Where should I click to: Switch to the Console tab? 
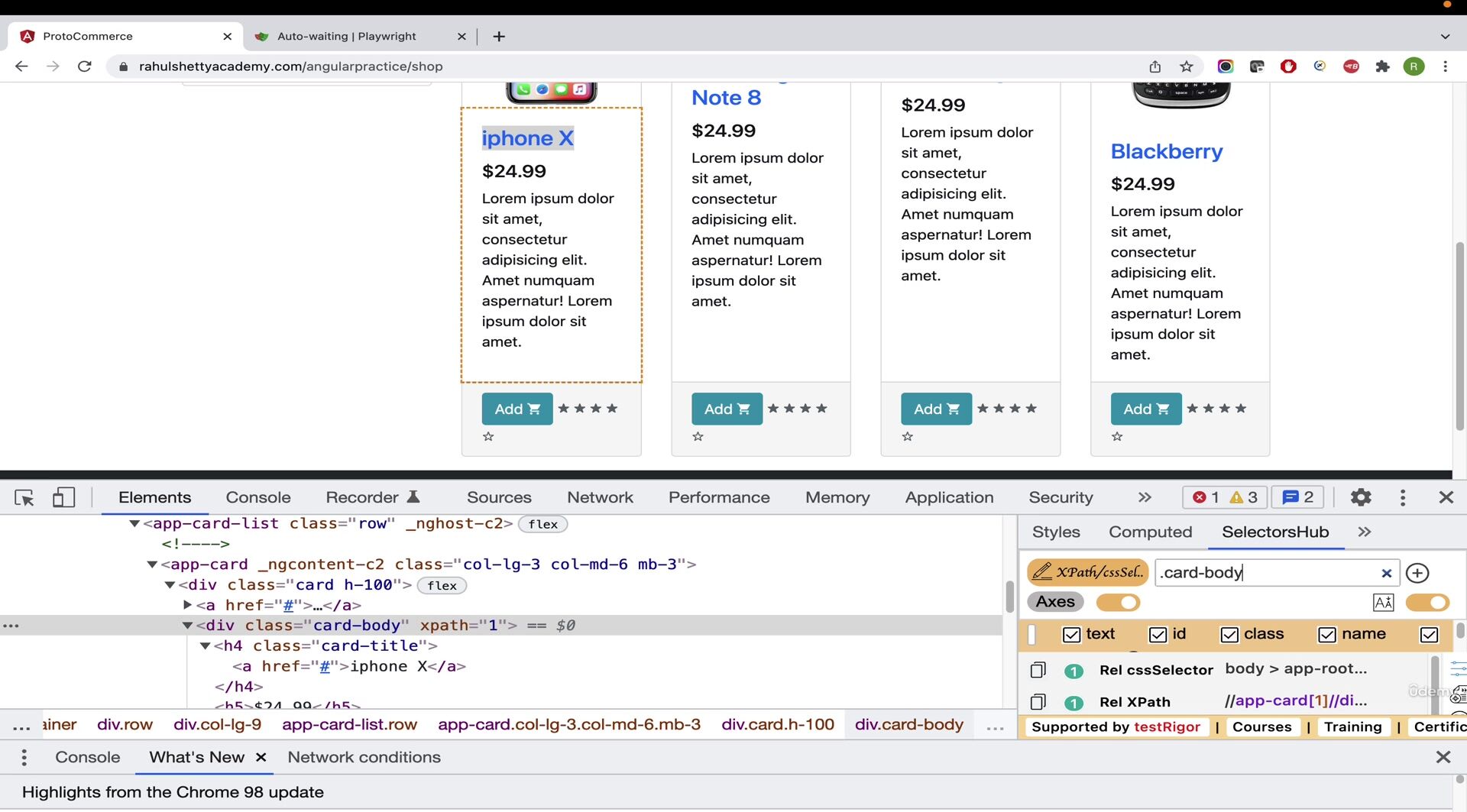pyautogui.click(x=258, y=498)
